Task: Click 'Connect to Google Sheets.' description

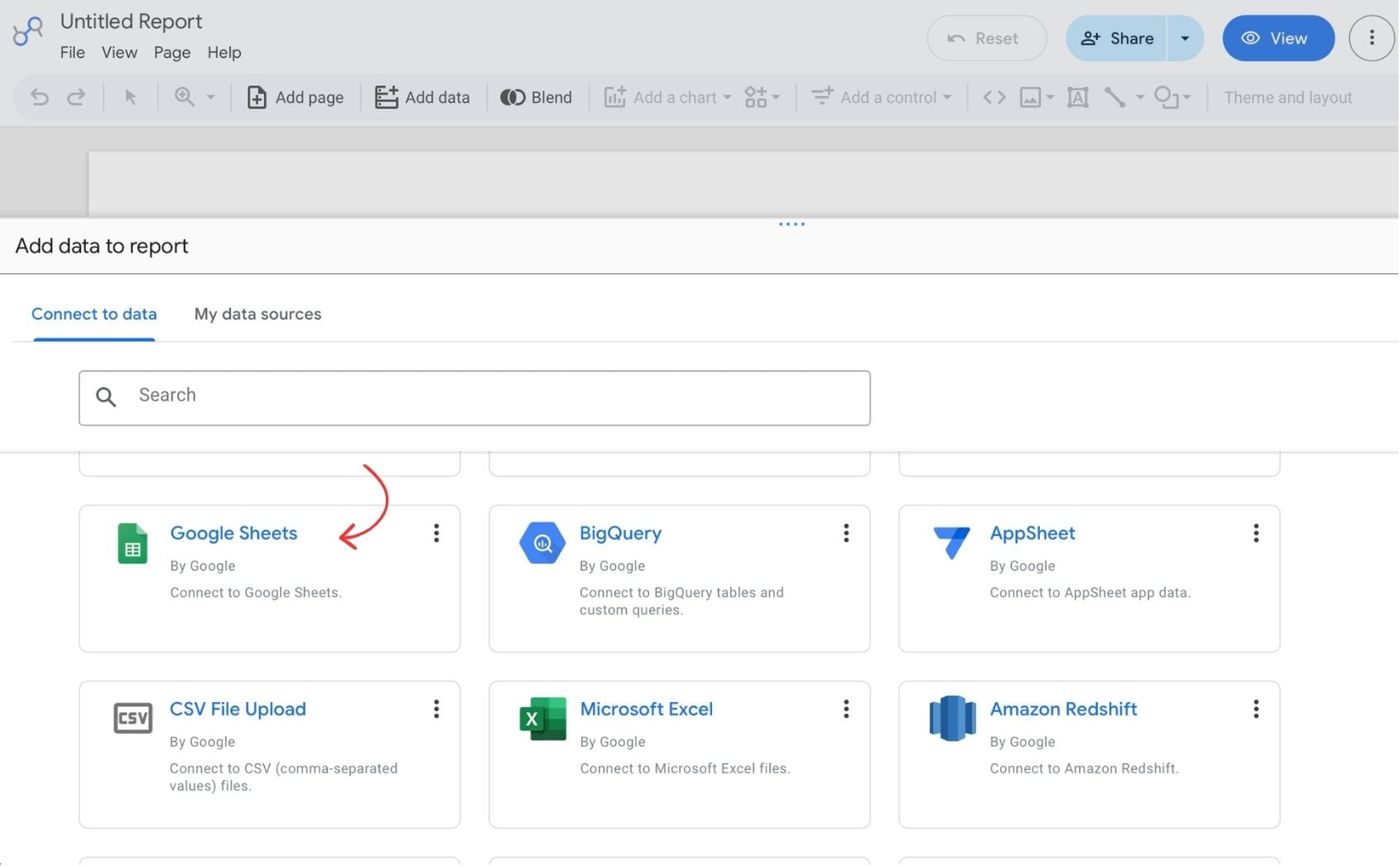Action: (256, 593)
